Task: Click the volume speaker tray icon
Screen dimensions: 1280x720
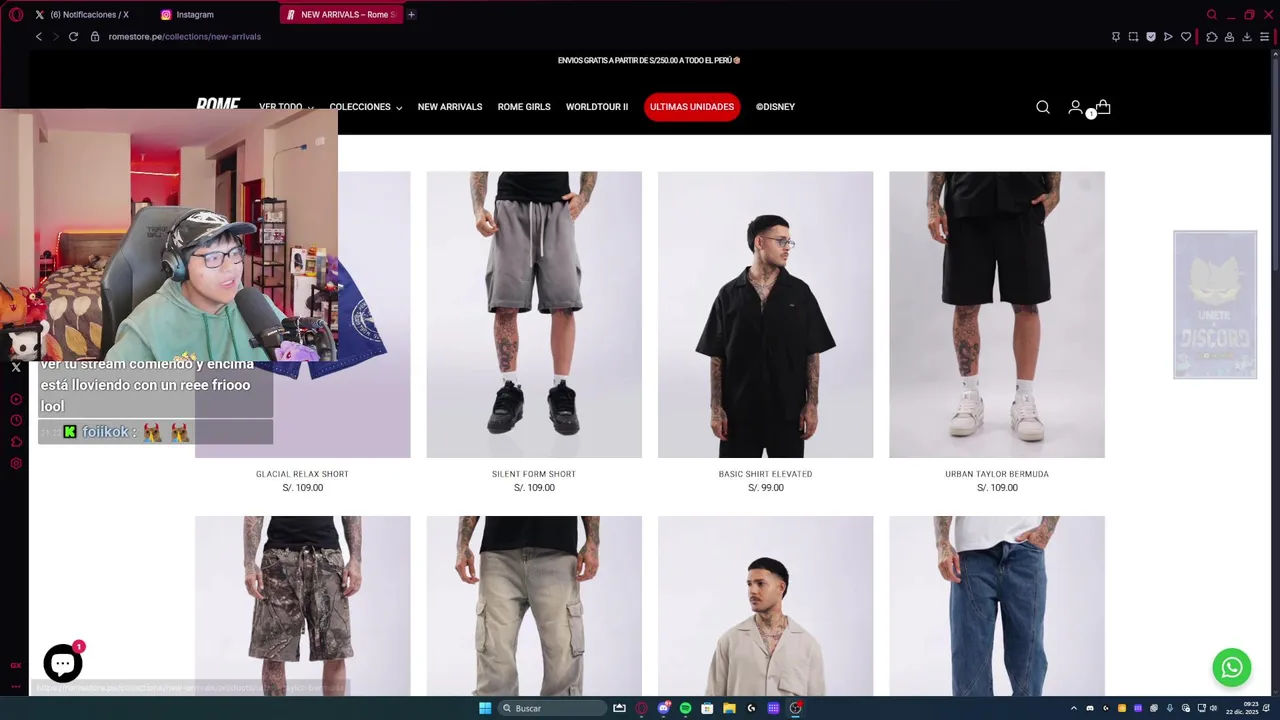Action: click(1213, 708)
